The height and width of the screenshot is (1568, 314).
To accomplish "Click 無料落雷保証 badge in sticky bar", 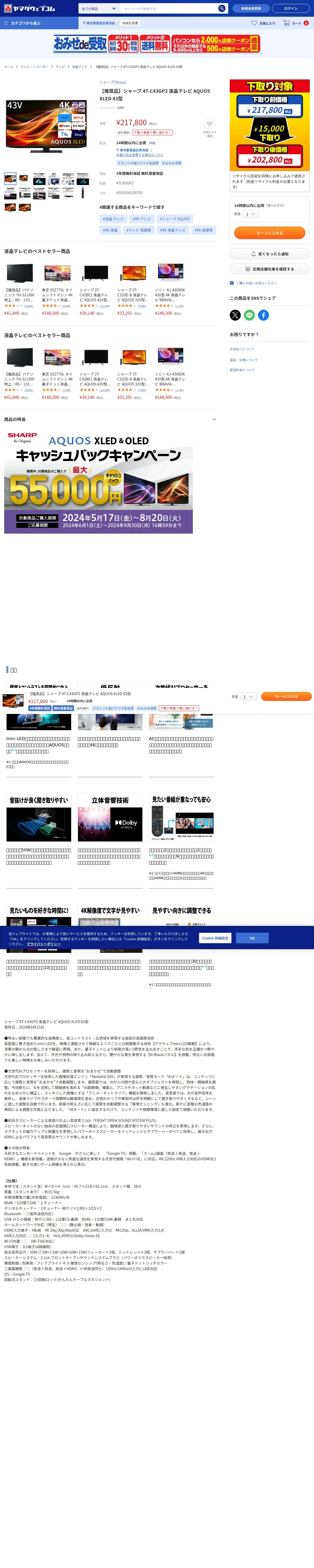I will click(63, 708).
